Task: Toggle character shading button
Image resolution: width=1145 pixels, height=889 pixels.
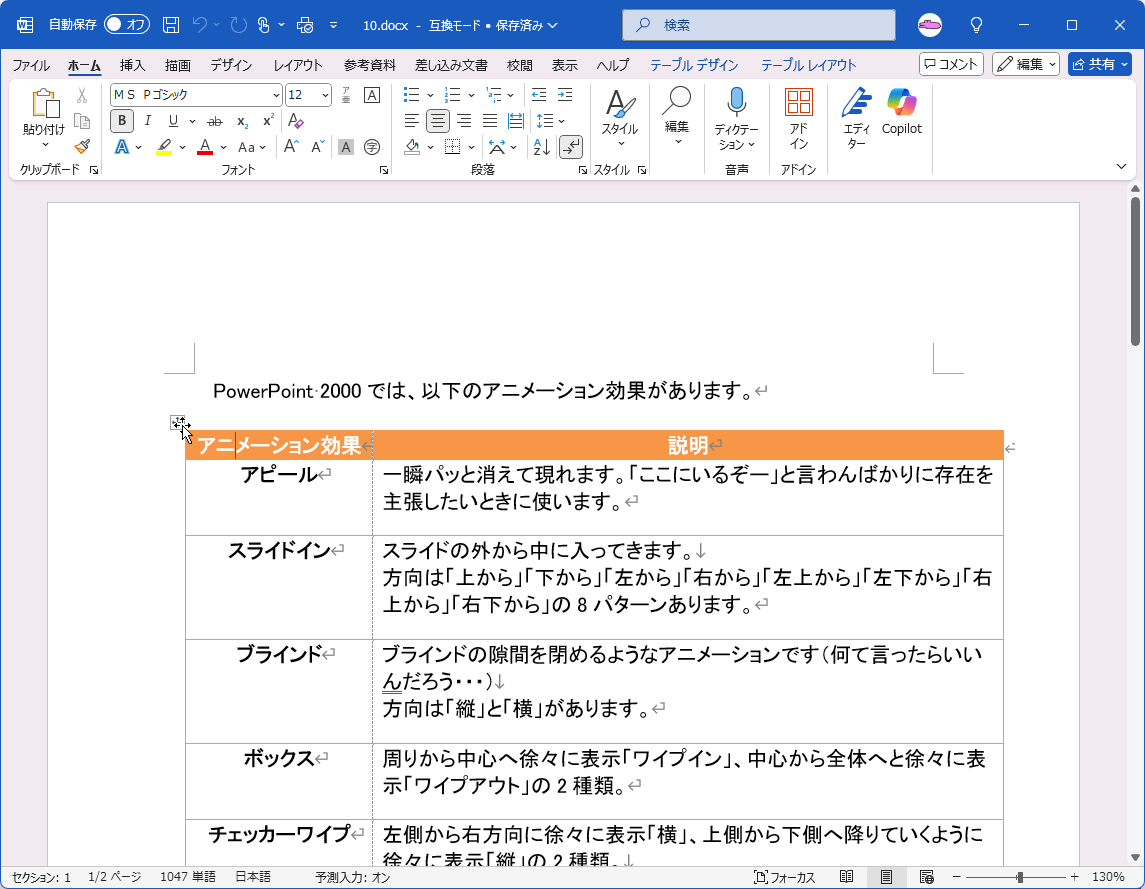Action: 346,147
